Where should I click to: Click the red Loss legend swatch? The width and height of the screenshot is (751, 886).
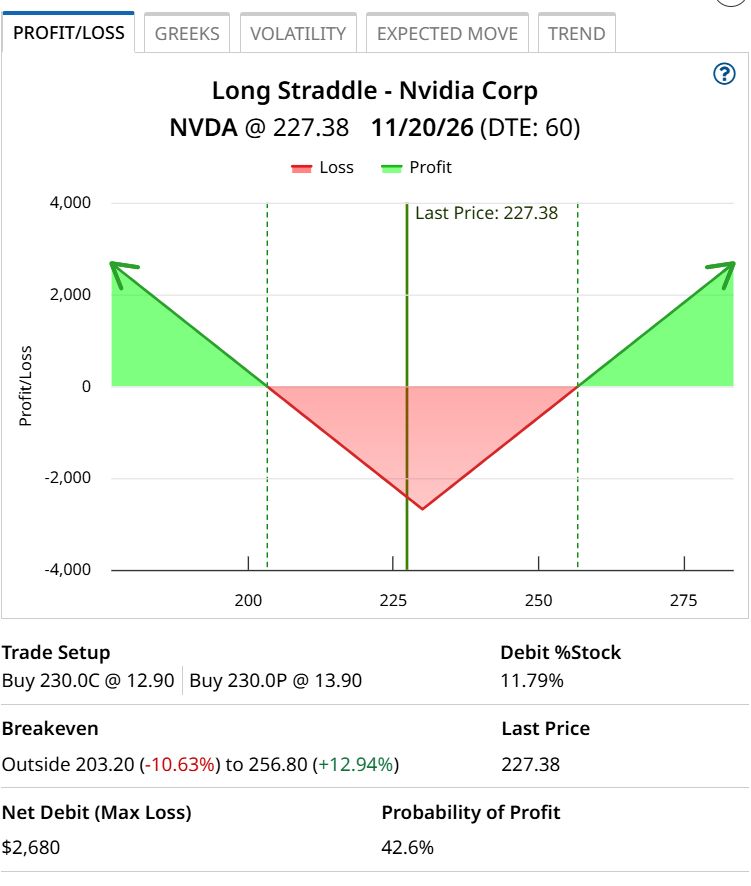(301, 168)
